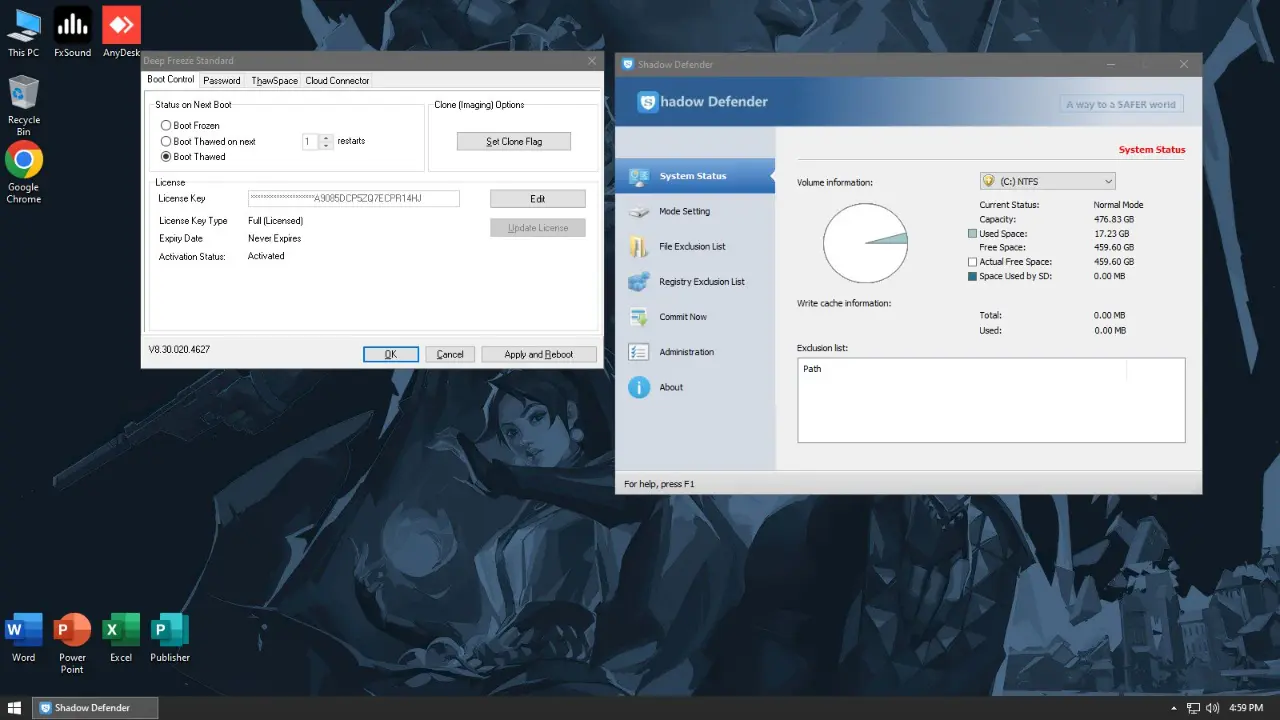Click Administration checklist icon
The height and width of the screenshot is (720, 1280).
[x=639, y=352]
